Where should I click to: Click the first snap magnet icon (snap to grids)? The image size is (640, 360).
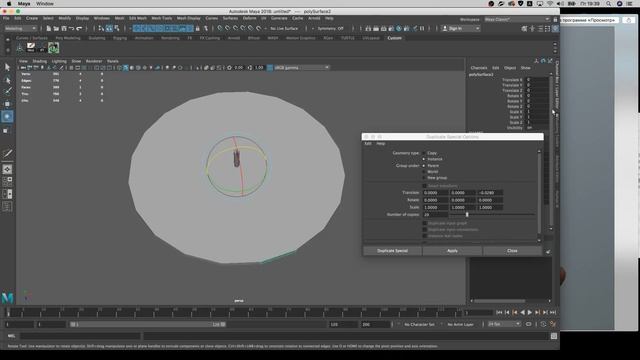(x=220, y=29)
